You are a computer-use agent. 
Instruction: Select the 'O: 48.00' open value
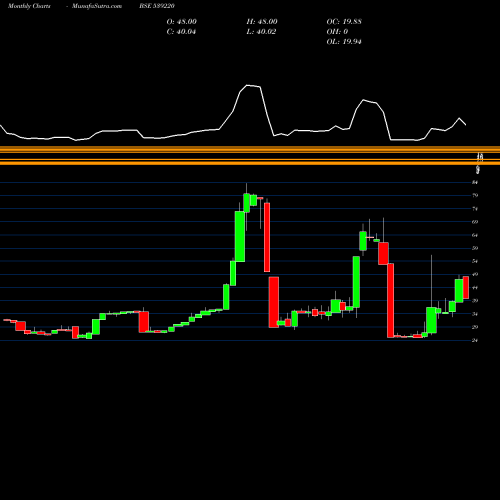click(182, 22)
